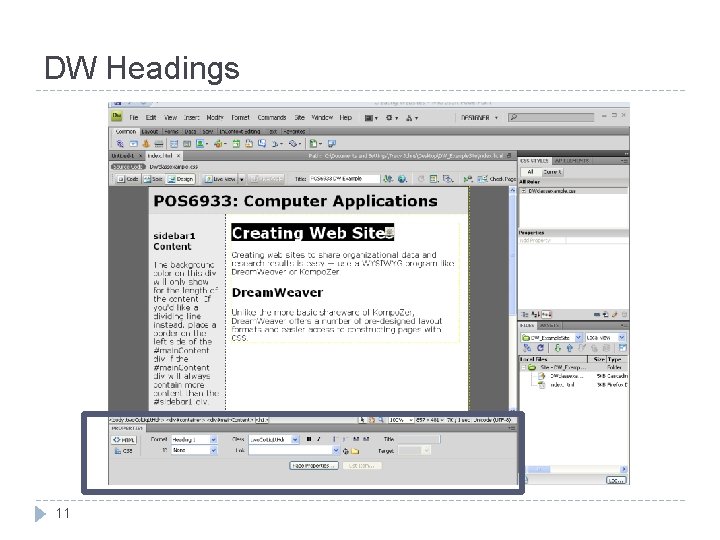Insert a Comment icon
The height and width of the screenshot is (540, 720).
[x=262, y=144]
